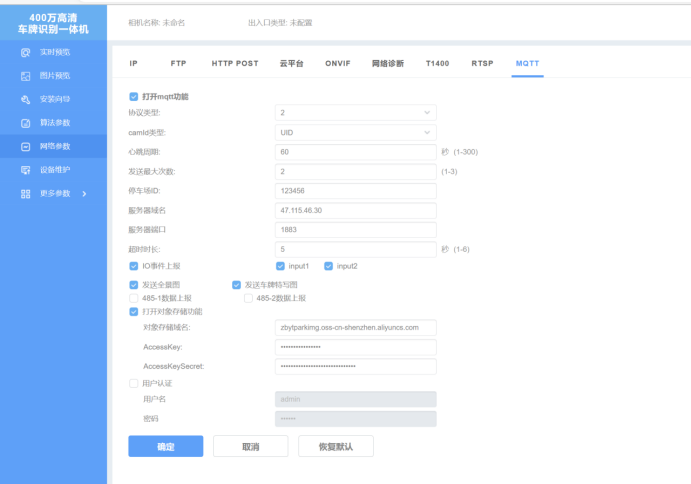Open 安装向导 menu item
This screenshot has width=691, height=484.
pos(53,99)
